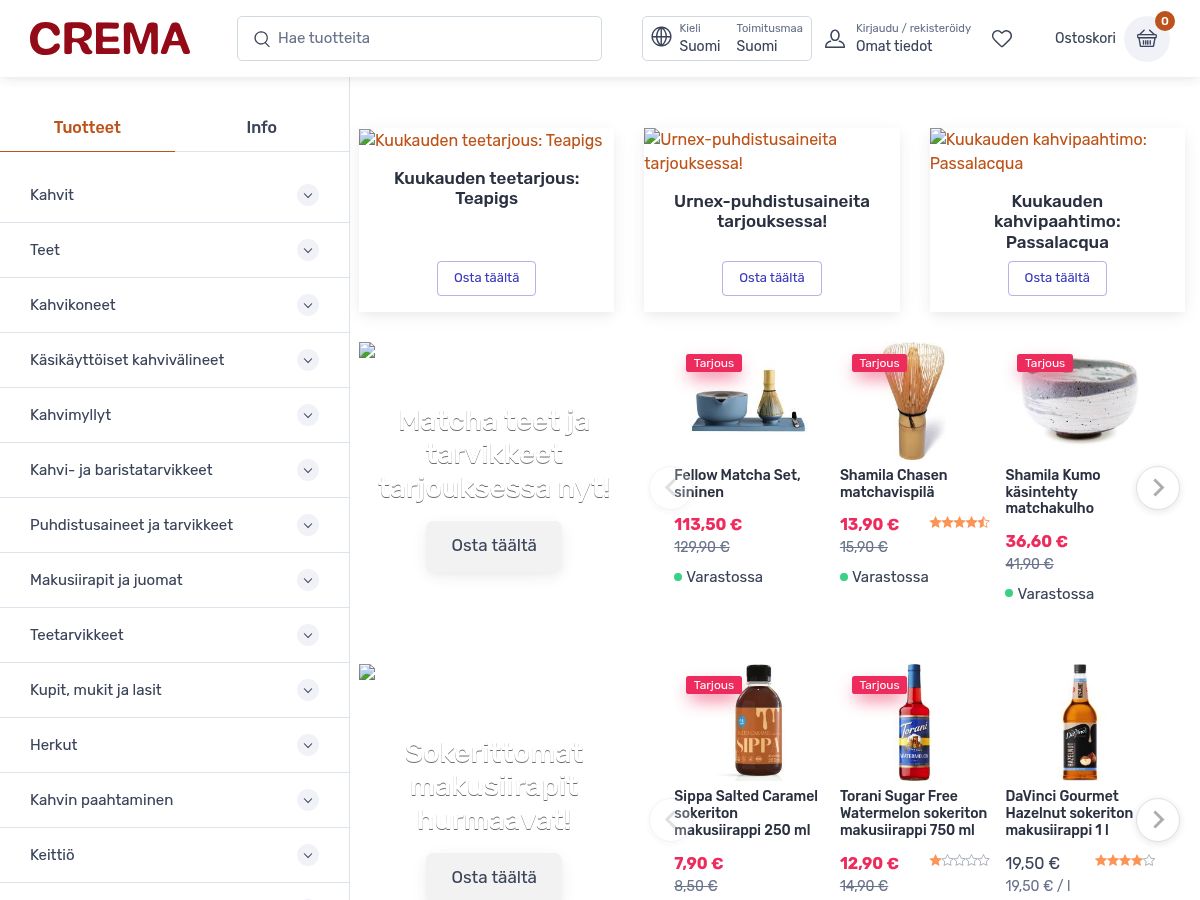Open Teetarvikkeet menu item
Screen dimensions: 1200x900
[77, 635]
